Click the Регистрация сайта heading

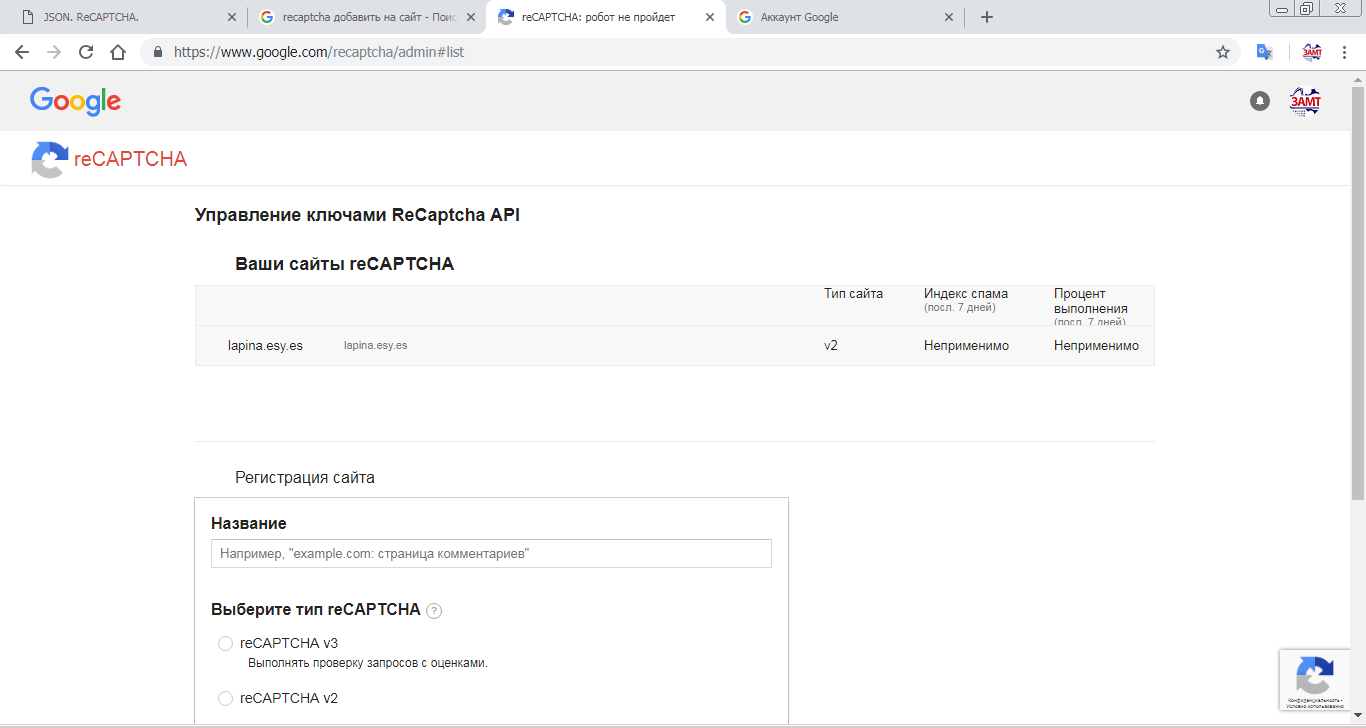coord(305,477)
